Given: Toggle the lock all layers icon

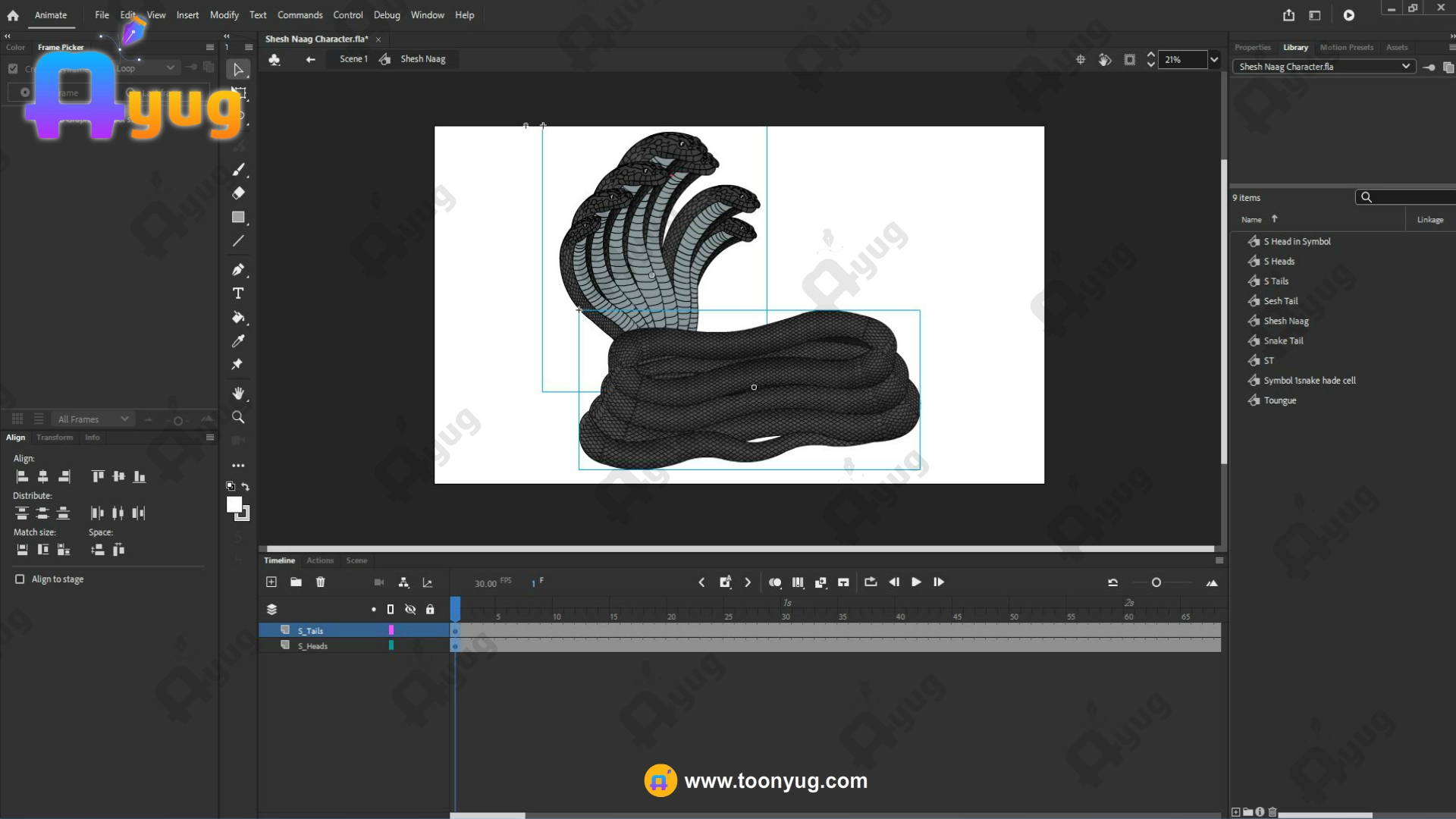Looking at the screenshot, I should point(430,610).
